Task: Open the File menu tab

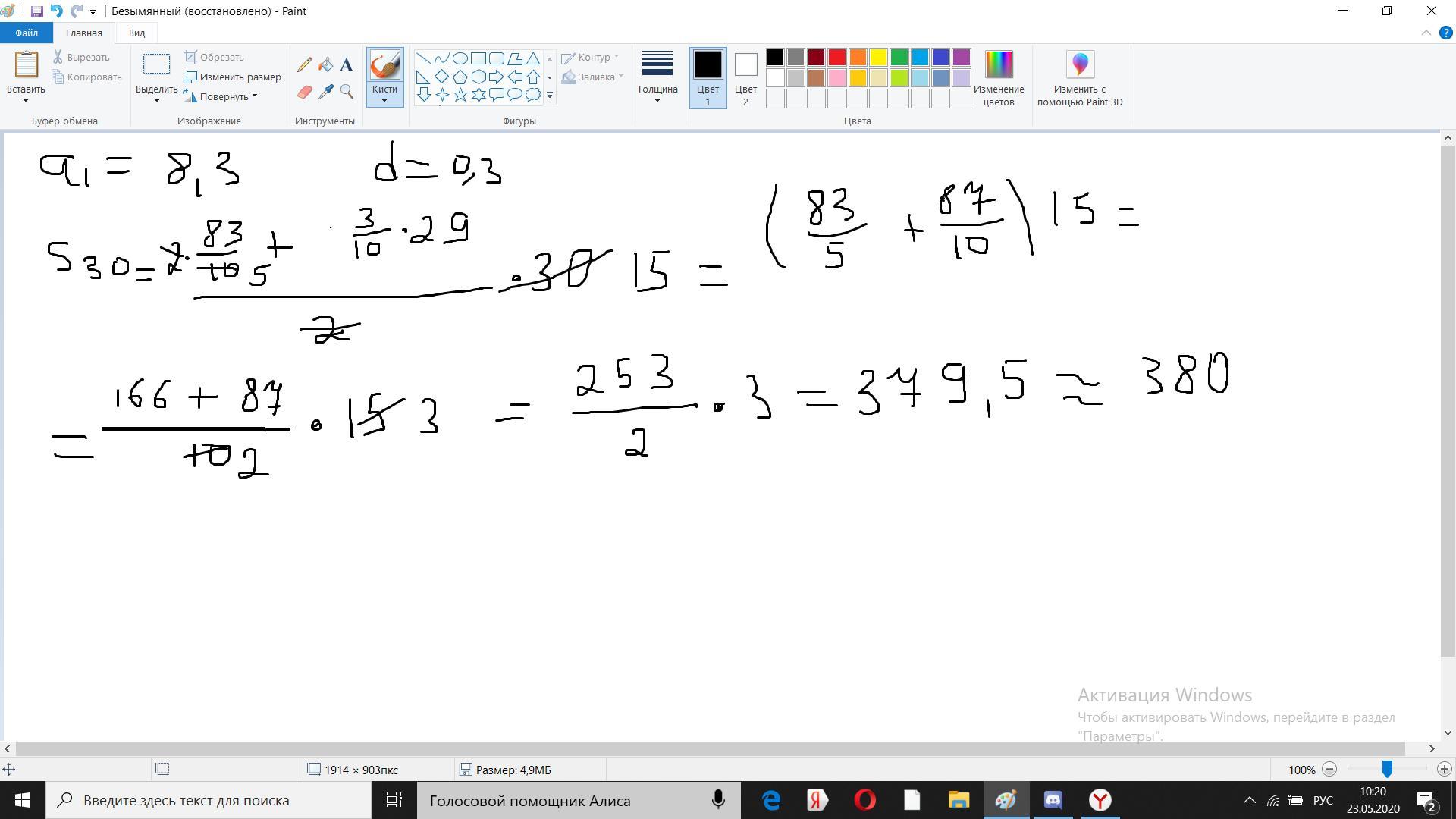Action: pyautogui.click(x=27, y=33)
